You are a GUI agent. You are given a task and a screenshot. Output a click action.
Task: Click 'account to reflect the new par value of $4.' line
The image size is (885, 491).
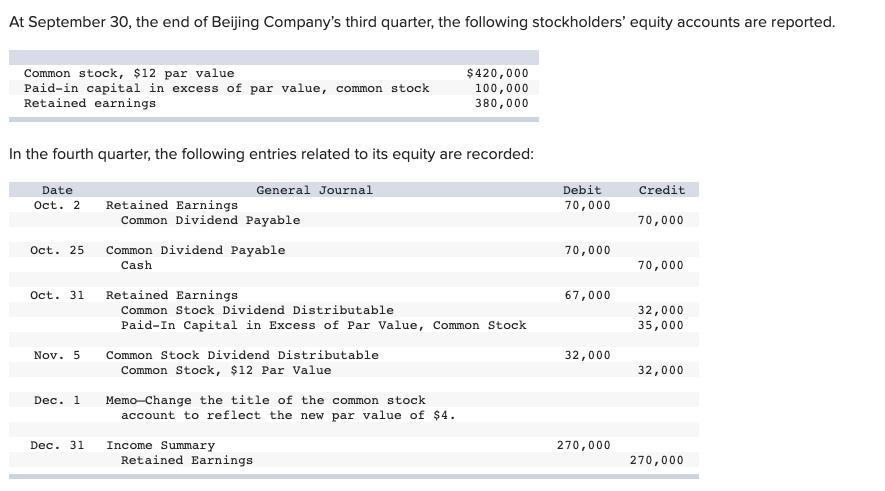click(x=288, y=415)
